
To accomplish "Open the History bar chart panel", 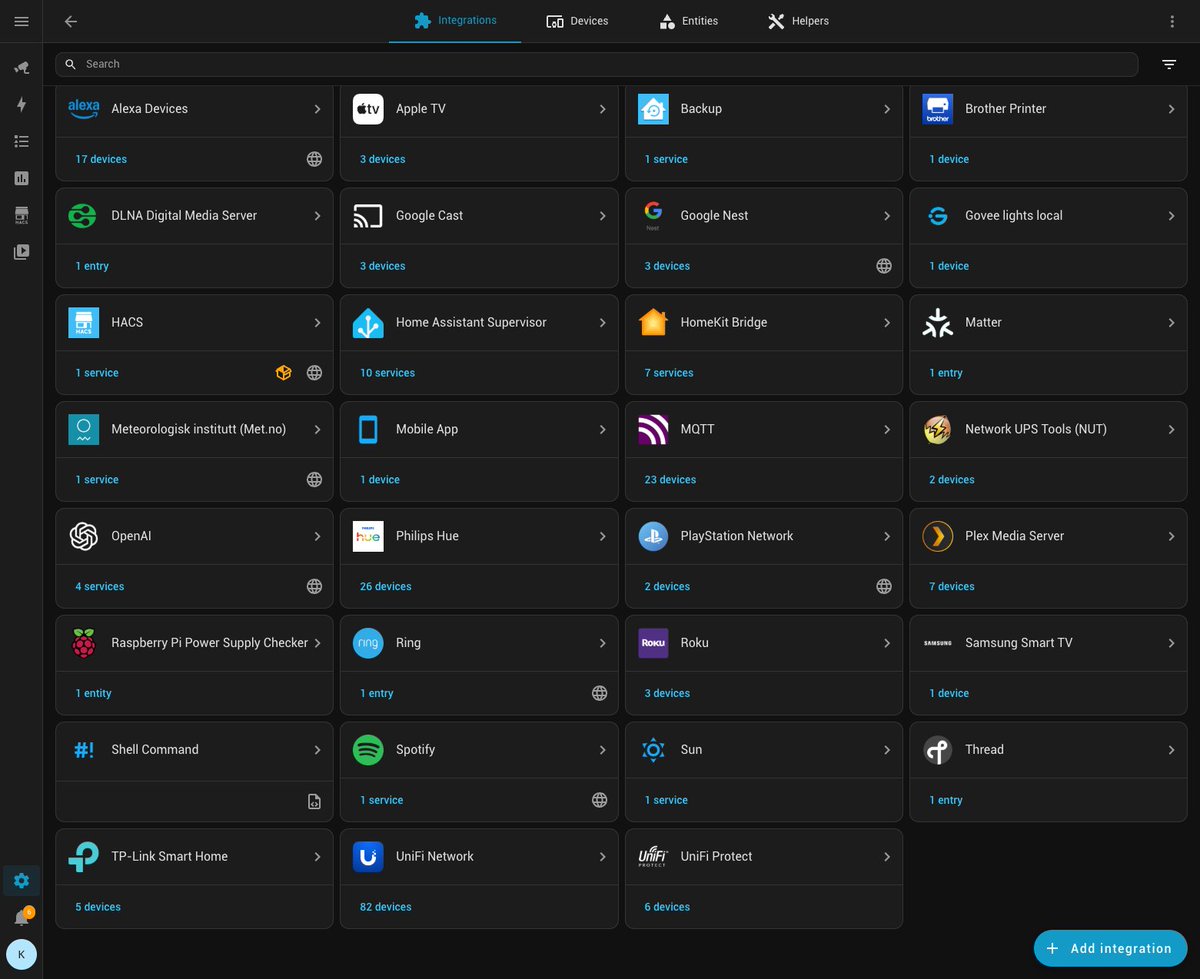I will point(21,178).
